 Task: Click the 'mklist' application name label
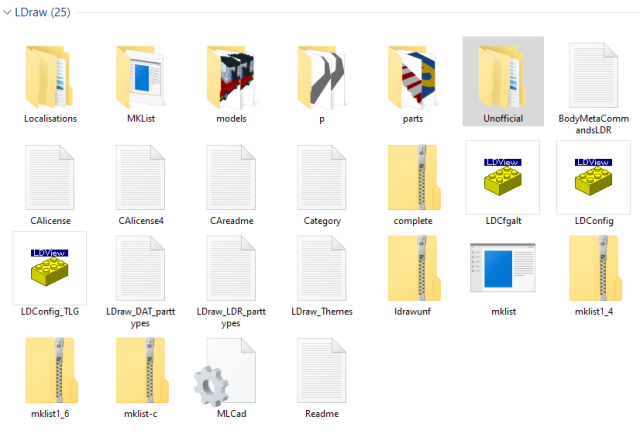click(503, 312)
